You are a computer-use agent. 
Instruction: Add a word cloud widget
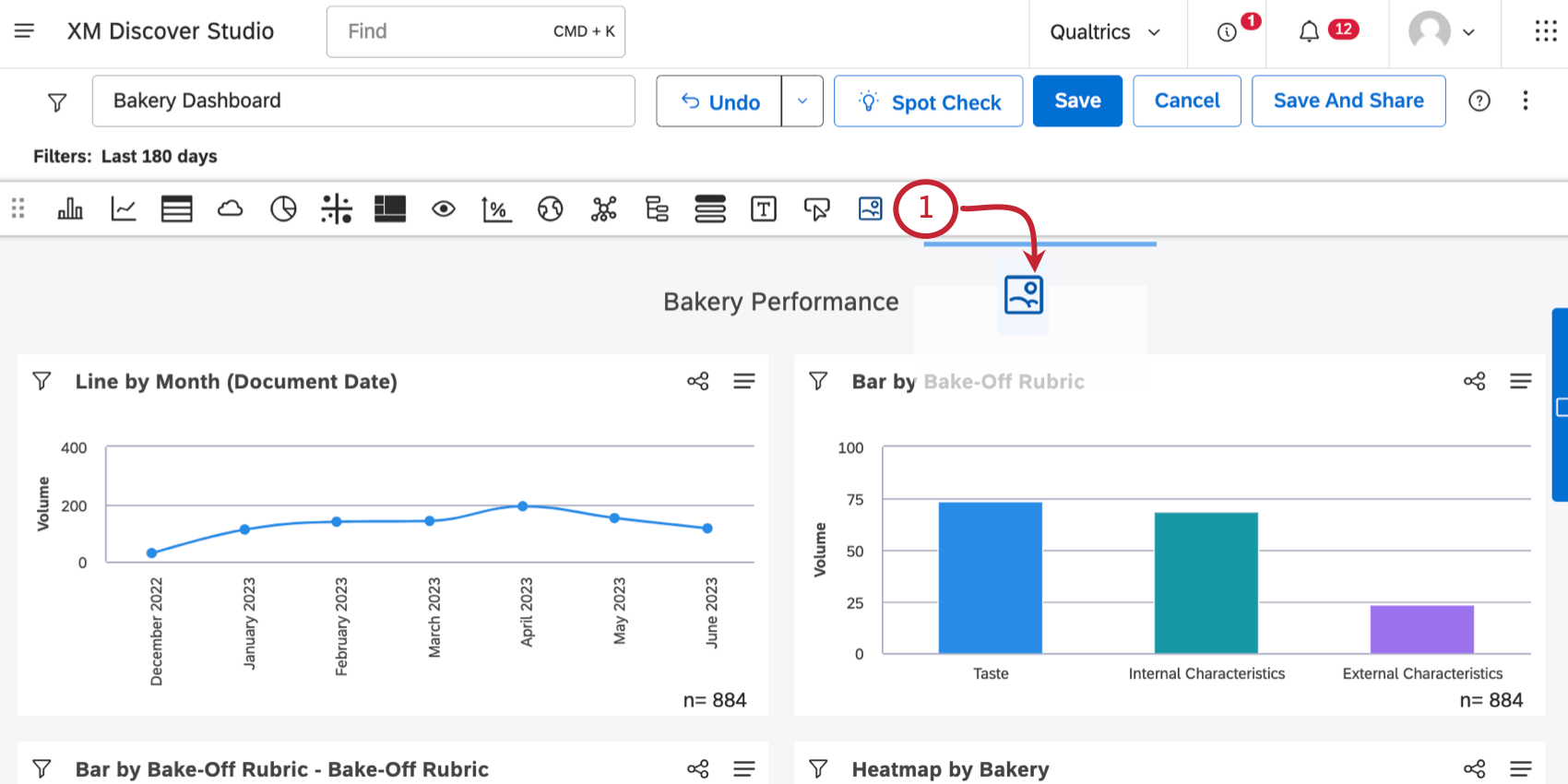pos(230,209)
